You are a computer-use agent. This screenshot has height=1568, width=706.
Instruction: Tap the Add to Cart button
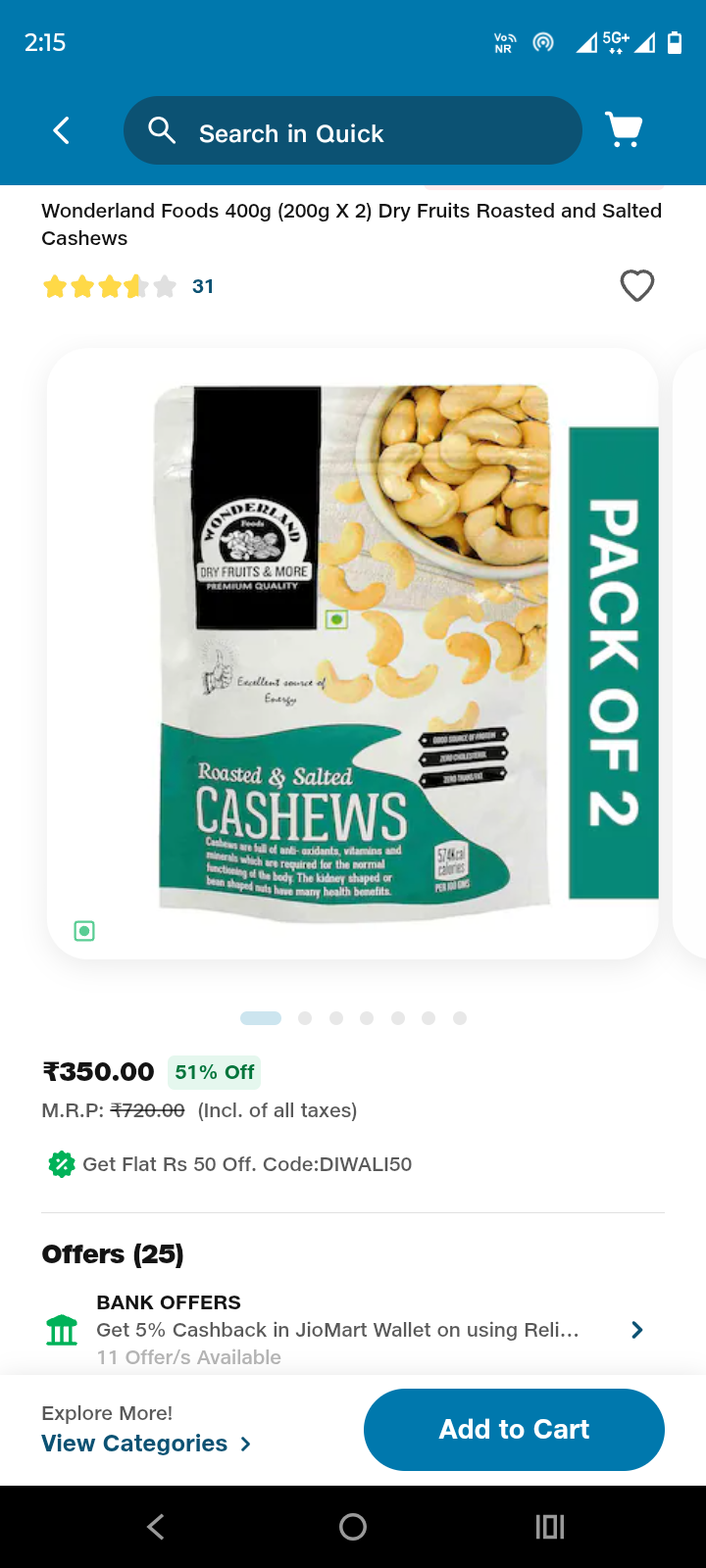514,1430
